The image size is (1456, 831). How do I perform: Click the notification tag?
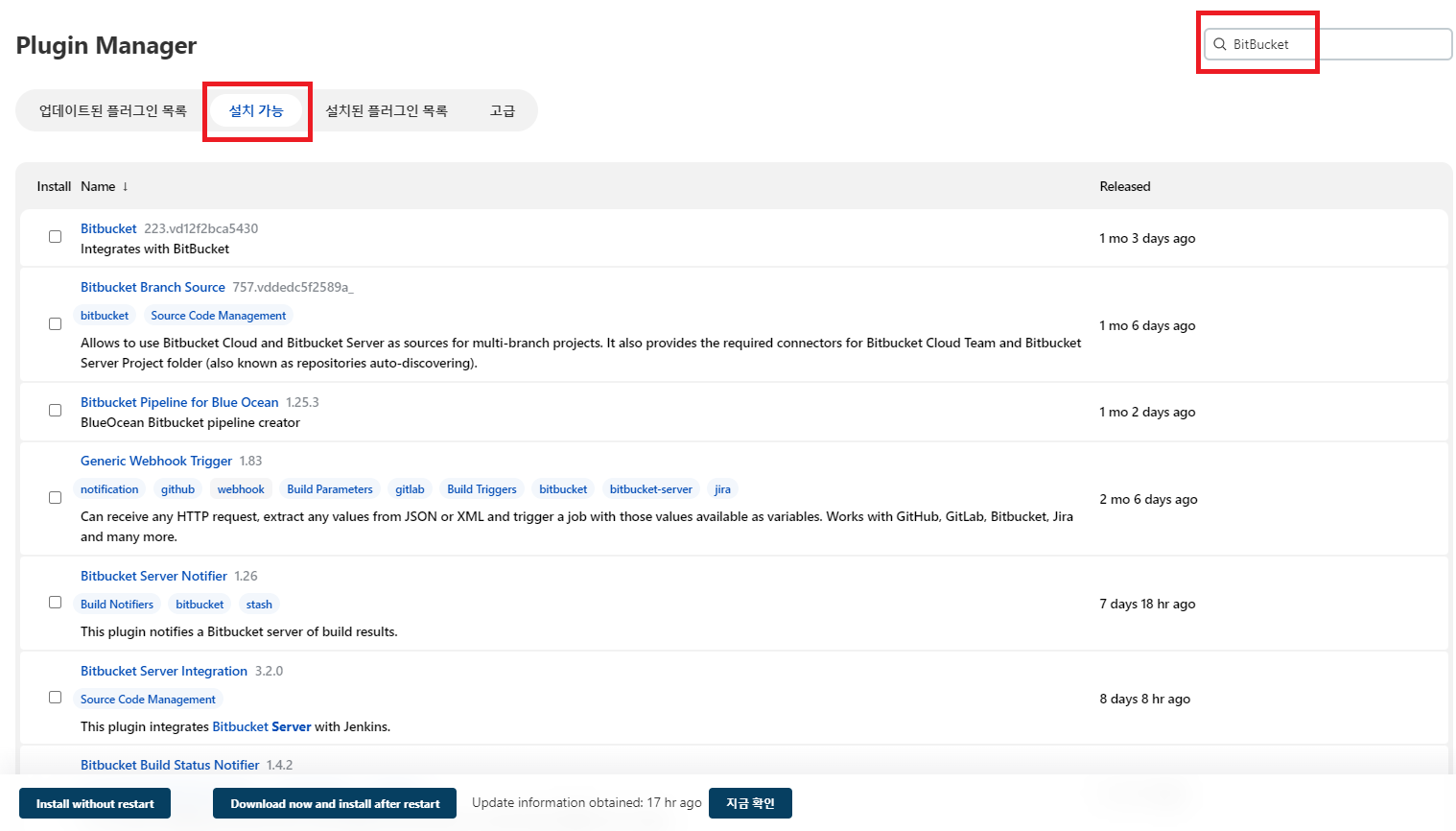coord(109,489)
